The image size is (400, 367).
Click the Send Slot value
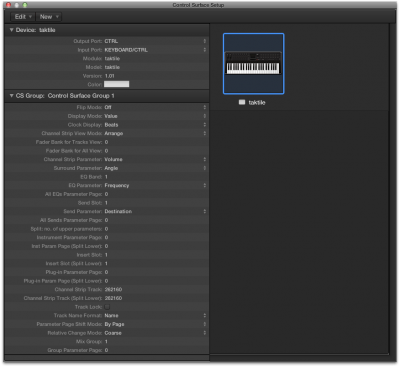click(106, 203)
